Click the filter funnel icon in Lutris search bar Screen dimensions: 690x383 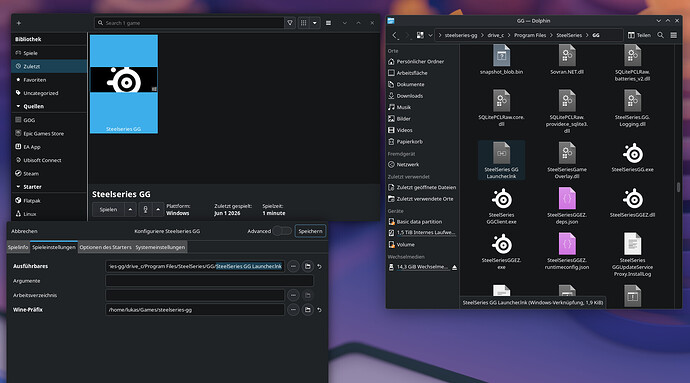pos(290,23)
